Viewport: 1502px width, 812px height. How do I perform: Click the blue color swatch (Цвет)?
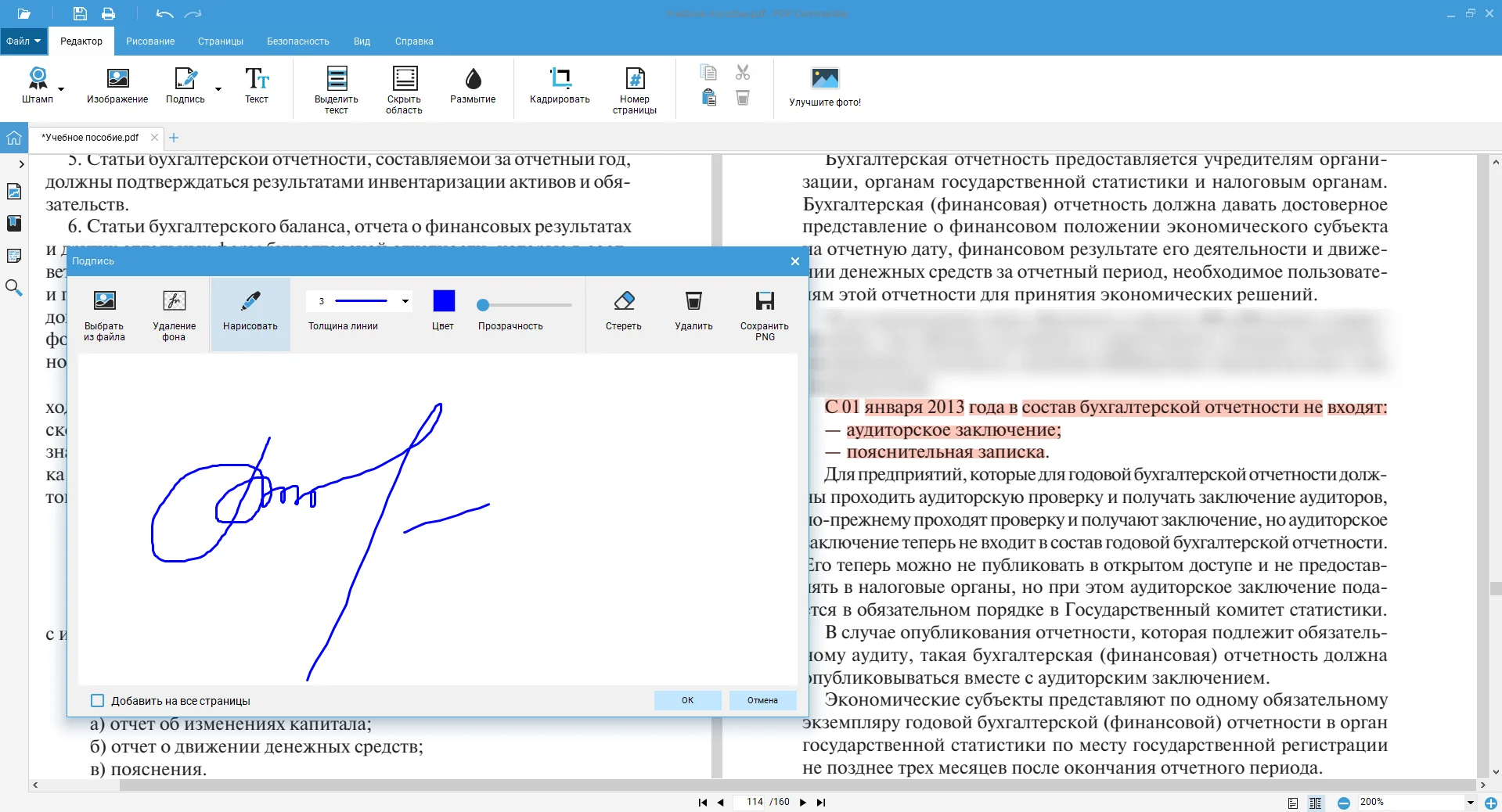point(444,301)
